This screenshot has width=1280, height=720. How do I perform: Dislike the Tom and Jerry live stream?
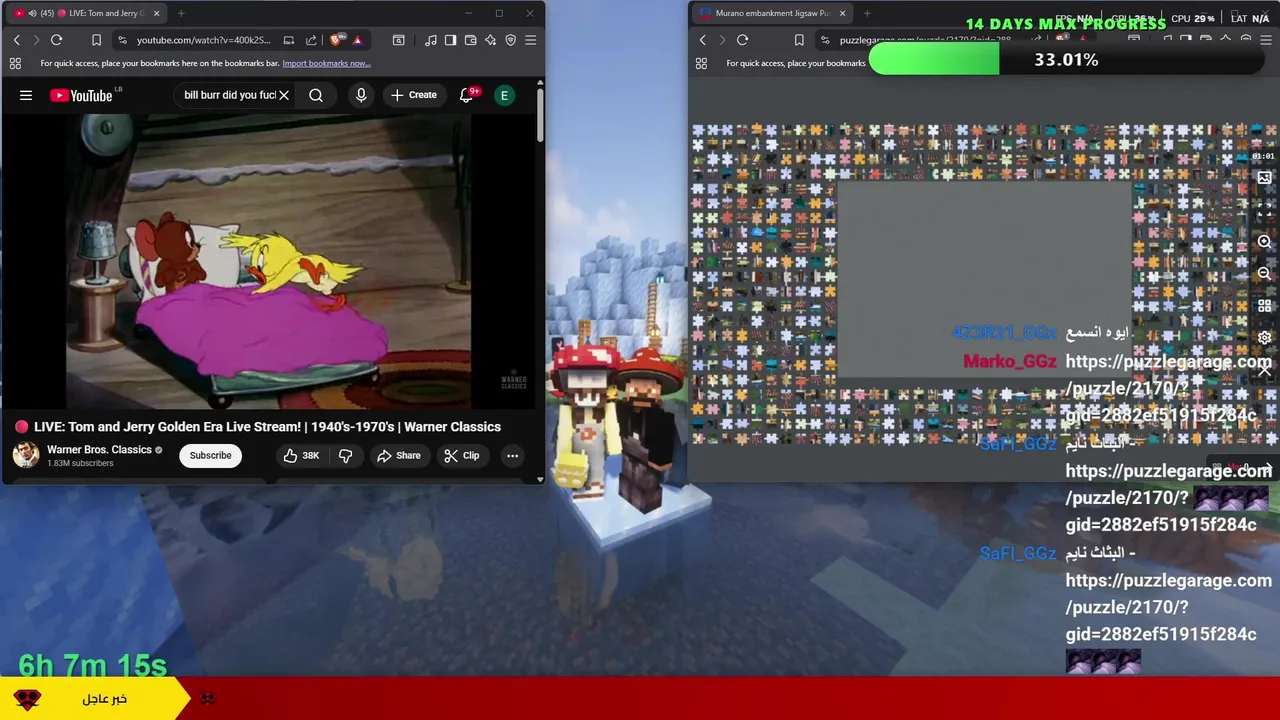tap(346, 456)
